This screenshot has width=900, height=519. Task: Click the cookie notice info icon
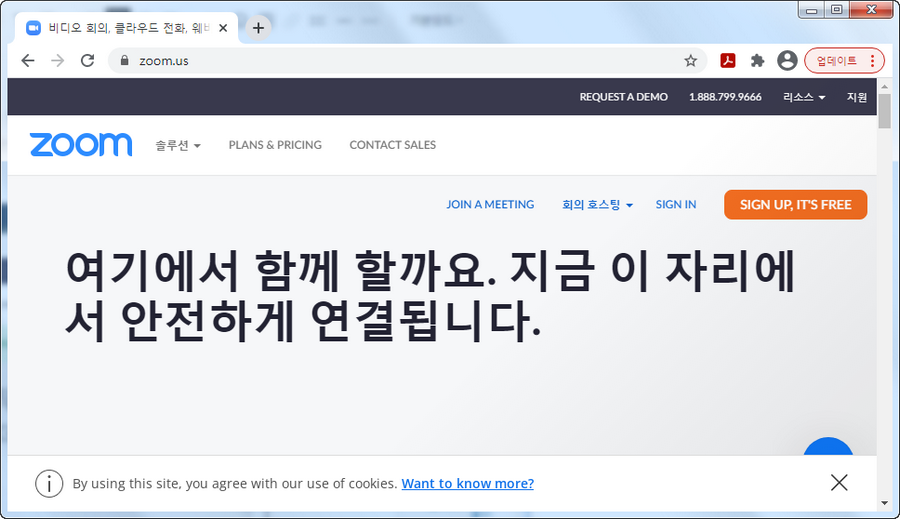pyautogui.click(x=49, y=483)
